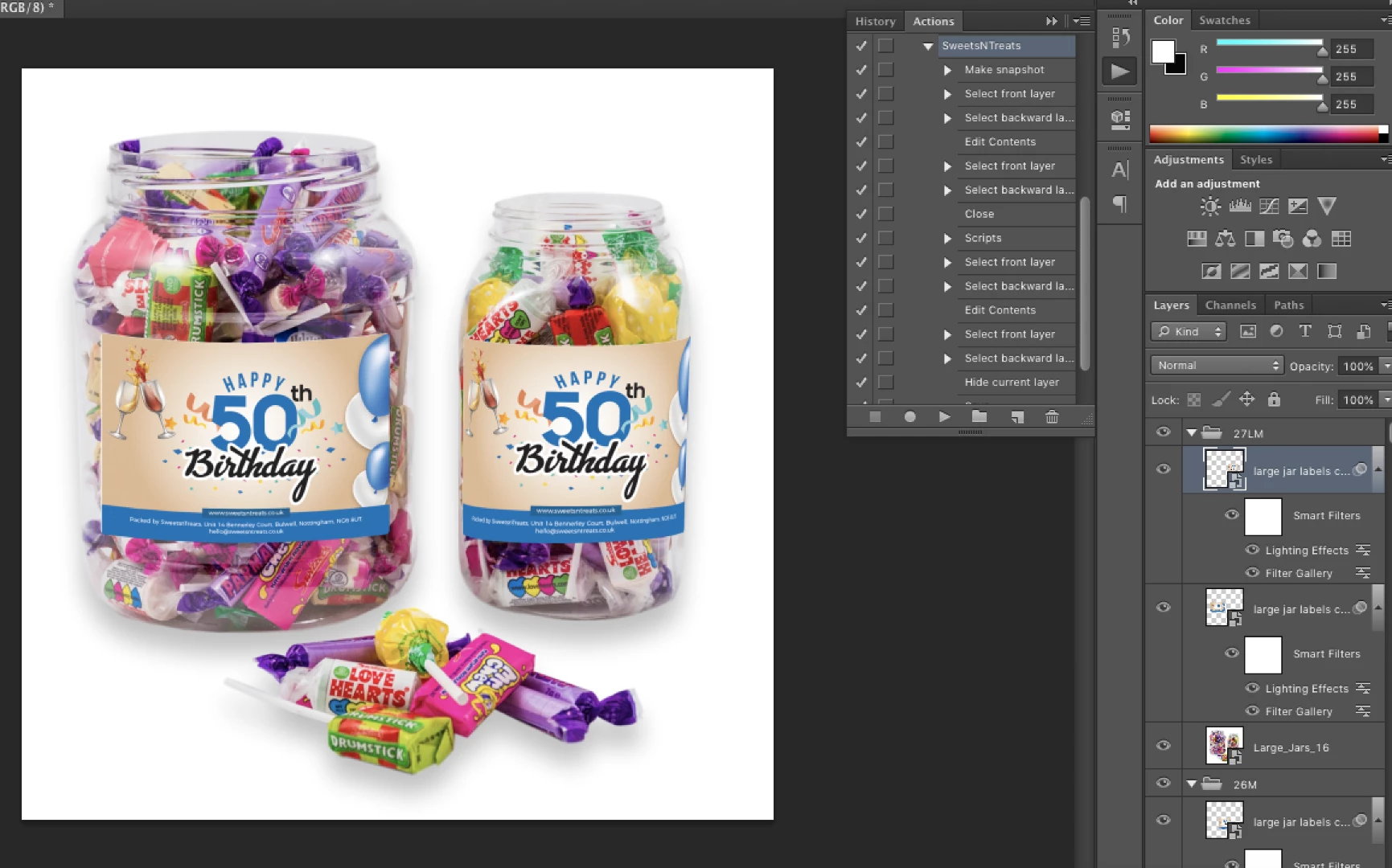Switch to the Styles tab
The height and width of the screenshot is (868, 1392).
pyautogui.click(x=1256, y=159)
